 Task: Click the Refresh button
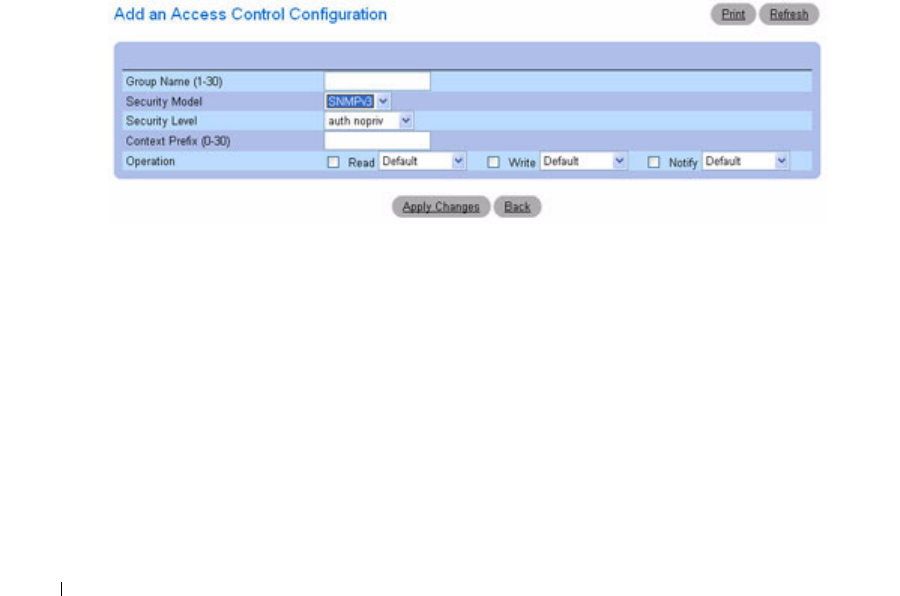point(789,14)
